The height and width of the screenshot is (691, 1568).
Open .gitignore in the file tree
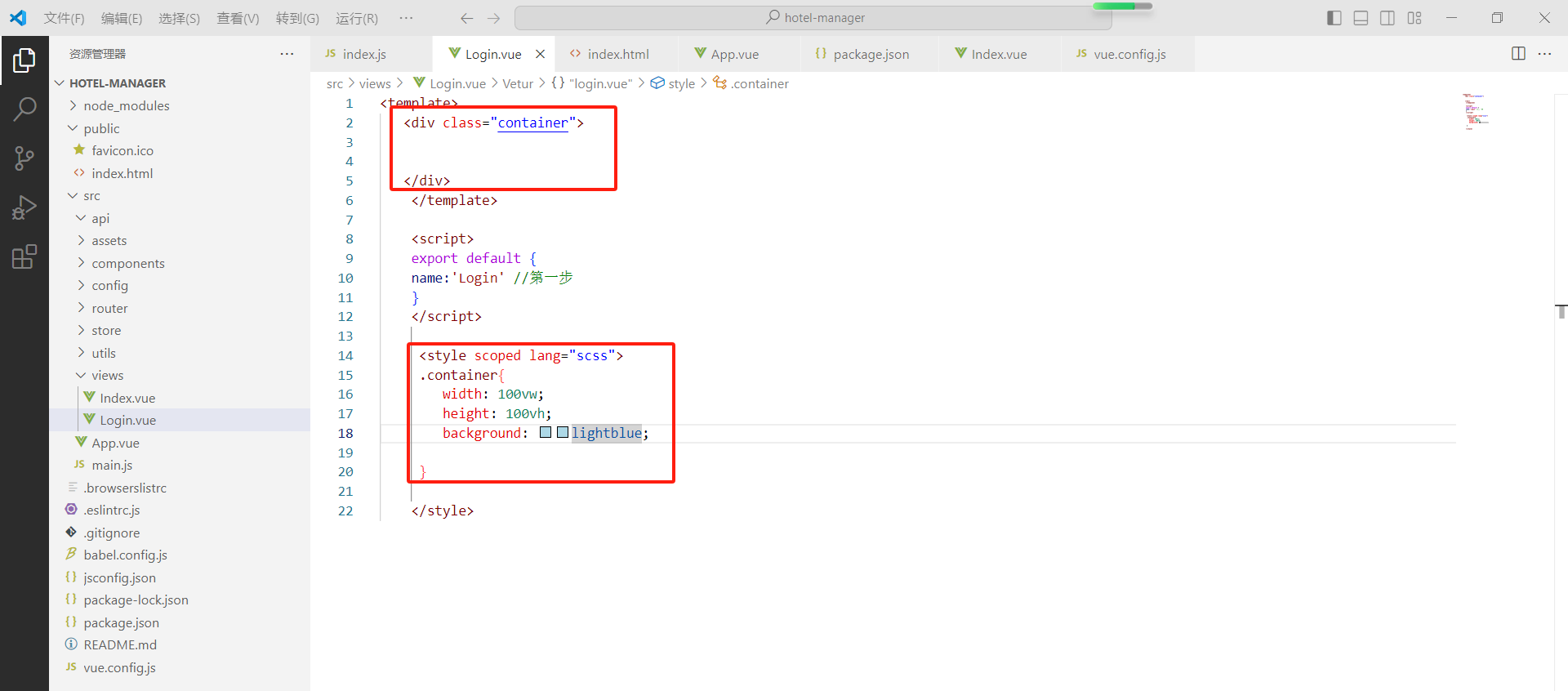tap(180, 533)
